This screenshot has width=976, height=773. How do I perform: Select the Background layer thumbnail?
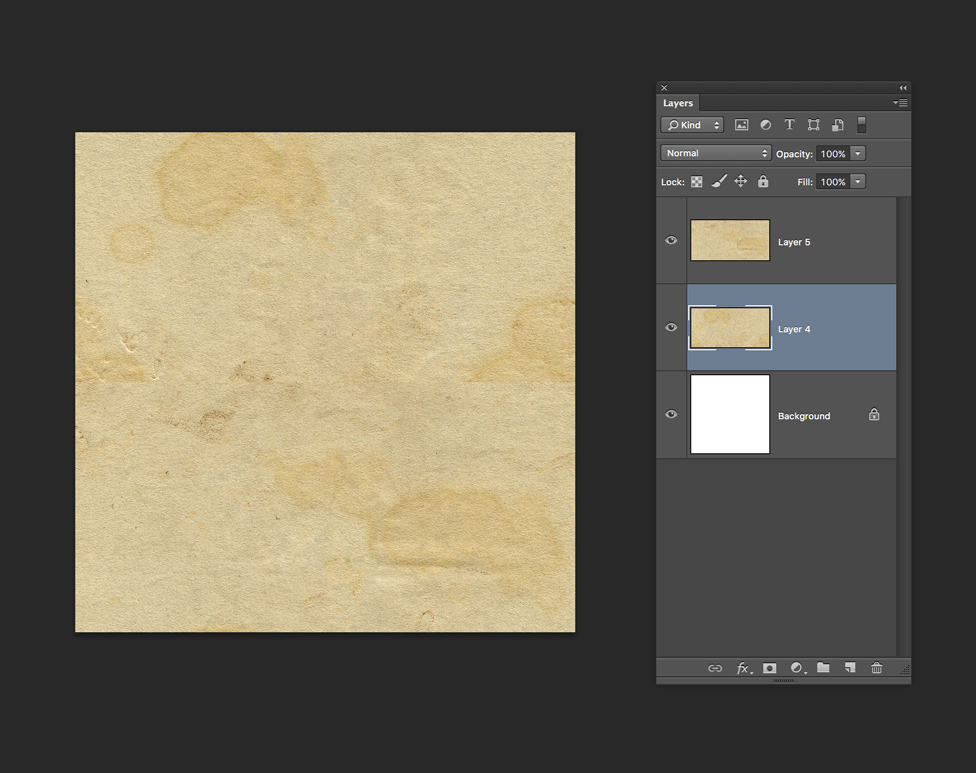[730, 414]
